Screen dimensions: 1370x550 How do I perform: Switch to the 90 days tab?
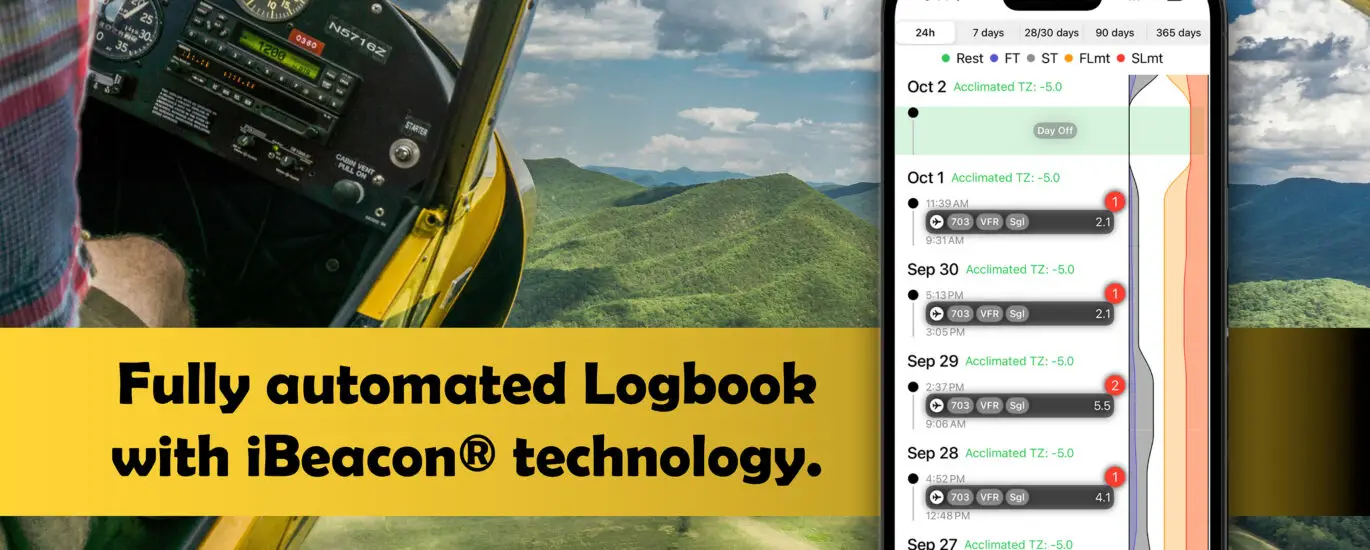click(1114, 32)
